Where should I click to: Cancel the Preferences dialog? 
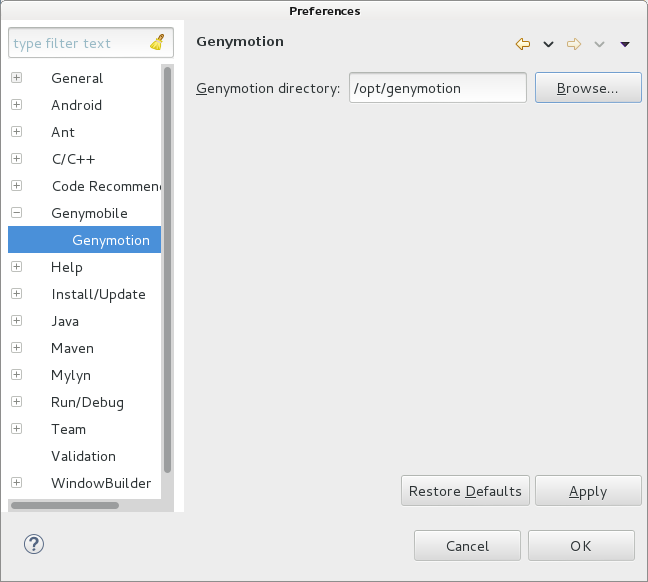click(x=467, y=546)
